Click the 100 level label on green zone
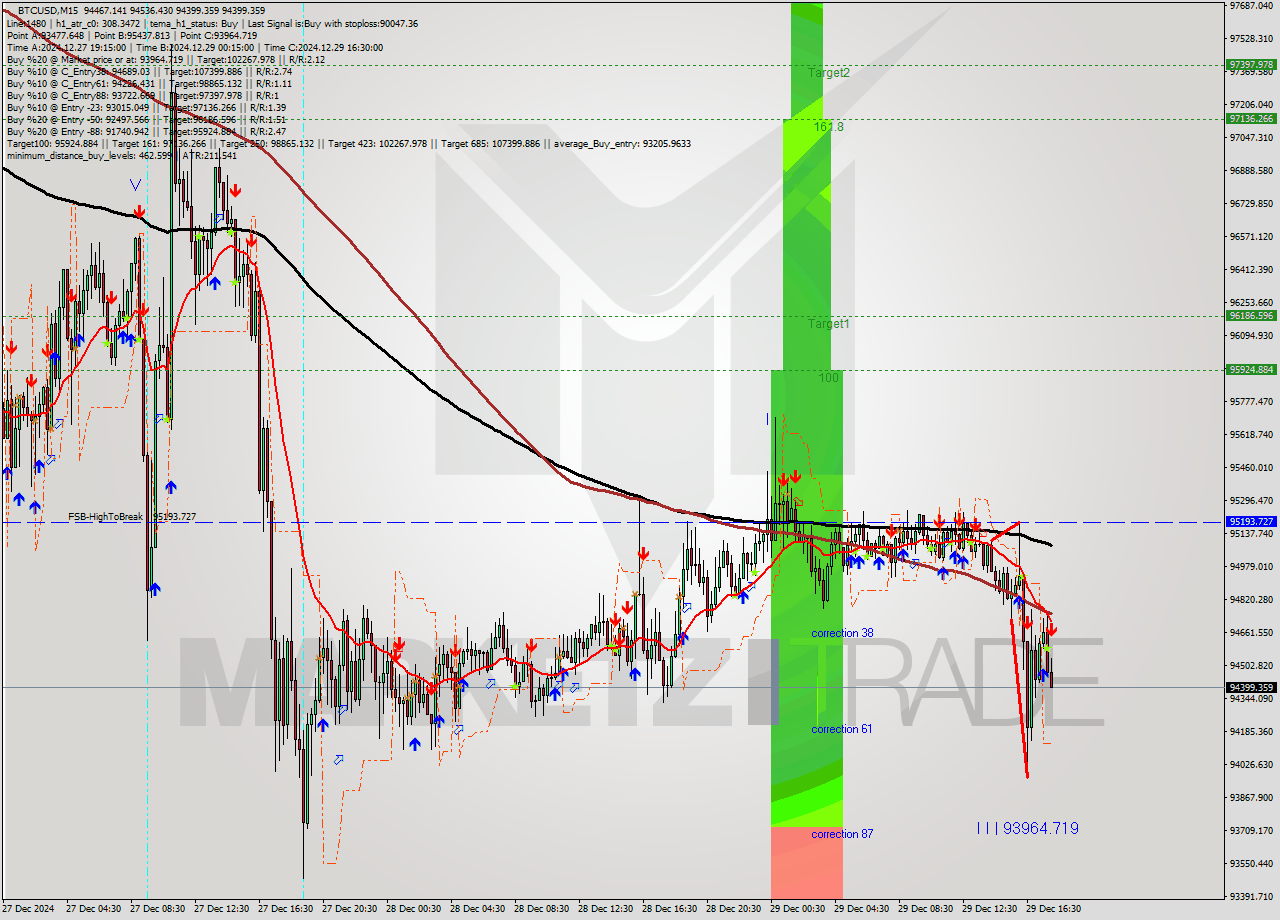Screen dimensions: 1280x920 829,378
